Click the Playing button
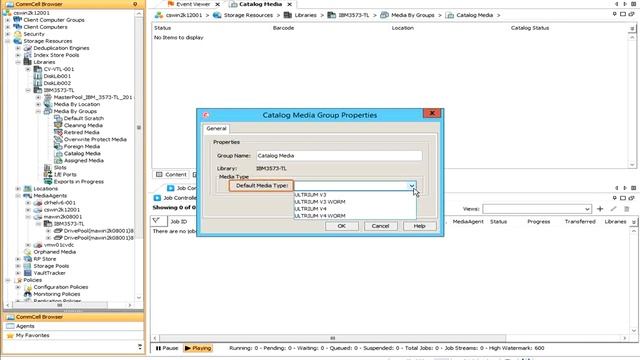Screen dimensions: 640x360 (198, 348)
